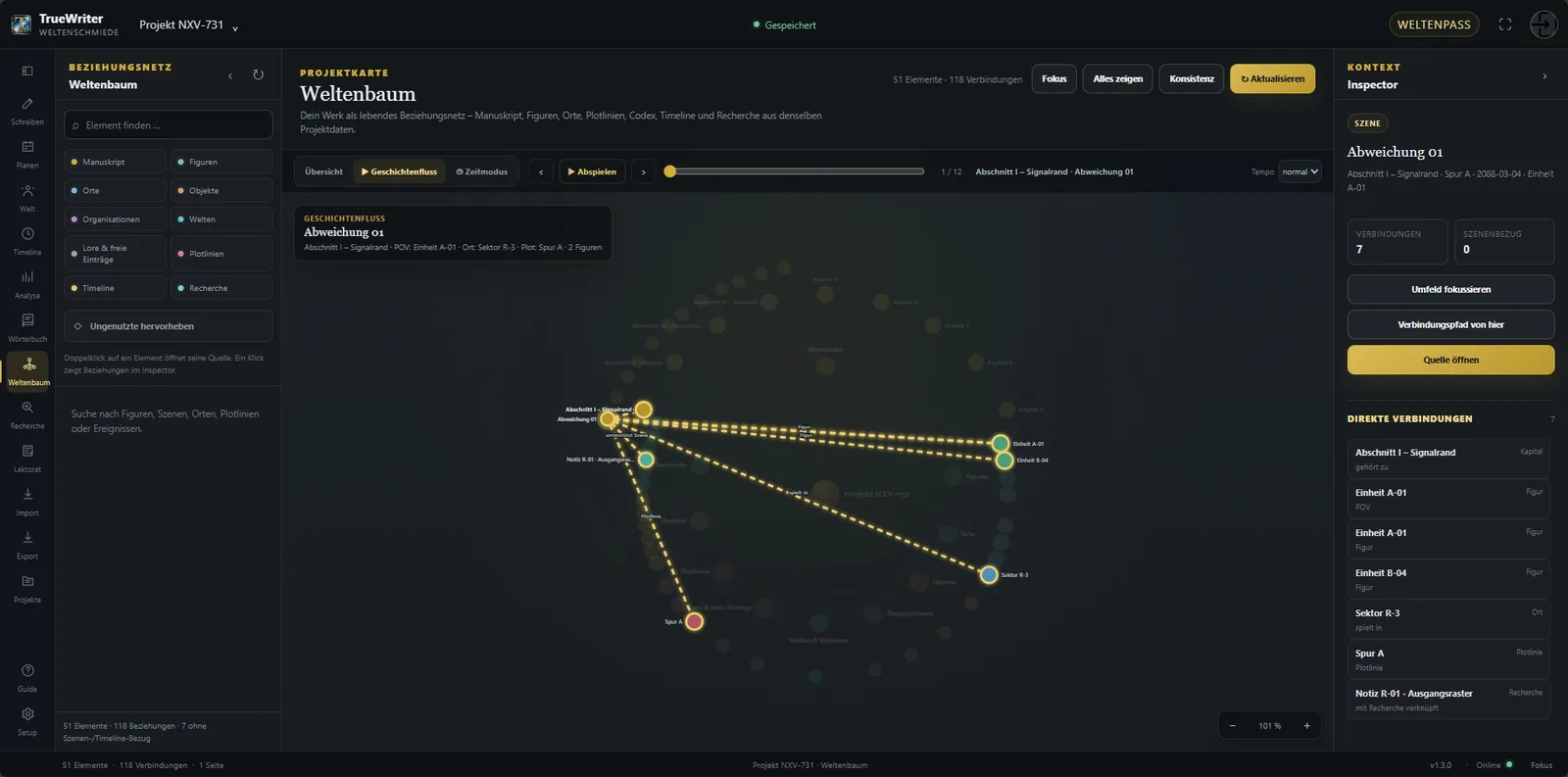The height and width of the screenshot is (777, 1568).
Task: Go to next story step
Action: pos(643,171)
